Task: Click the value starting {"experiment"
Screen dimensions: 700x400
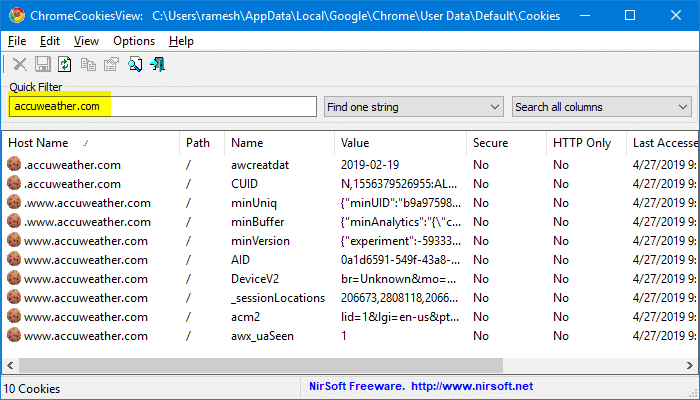Action: (x=400, y=241)
